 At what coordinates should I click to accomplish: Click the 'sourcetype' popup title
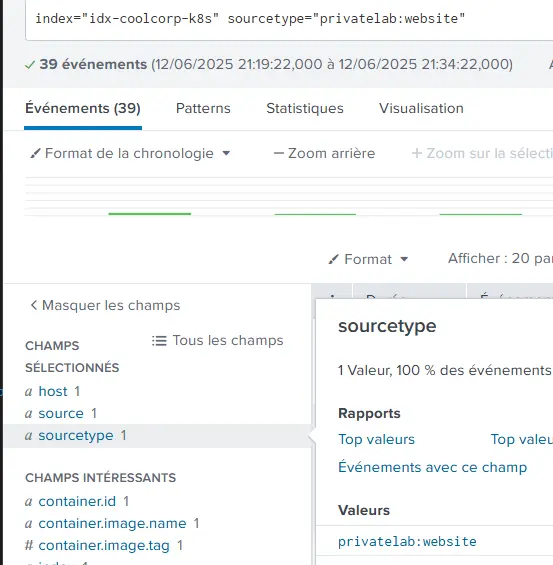pos(387,326)
